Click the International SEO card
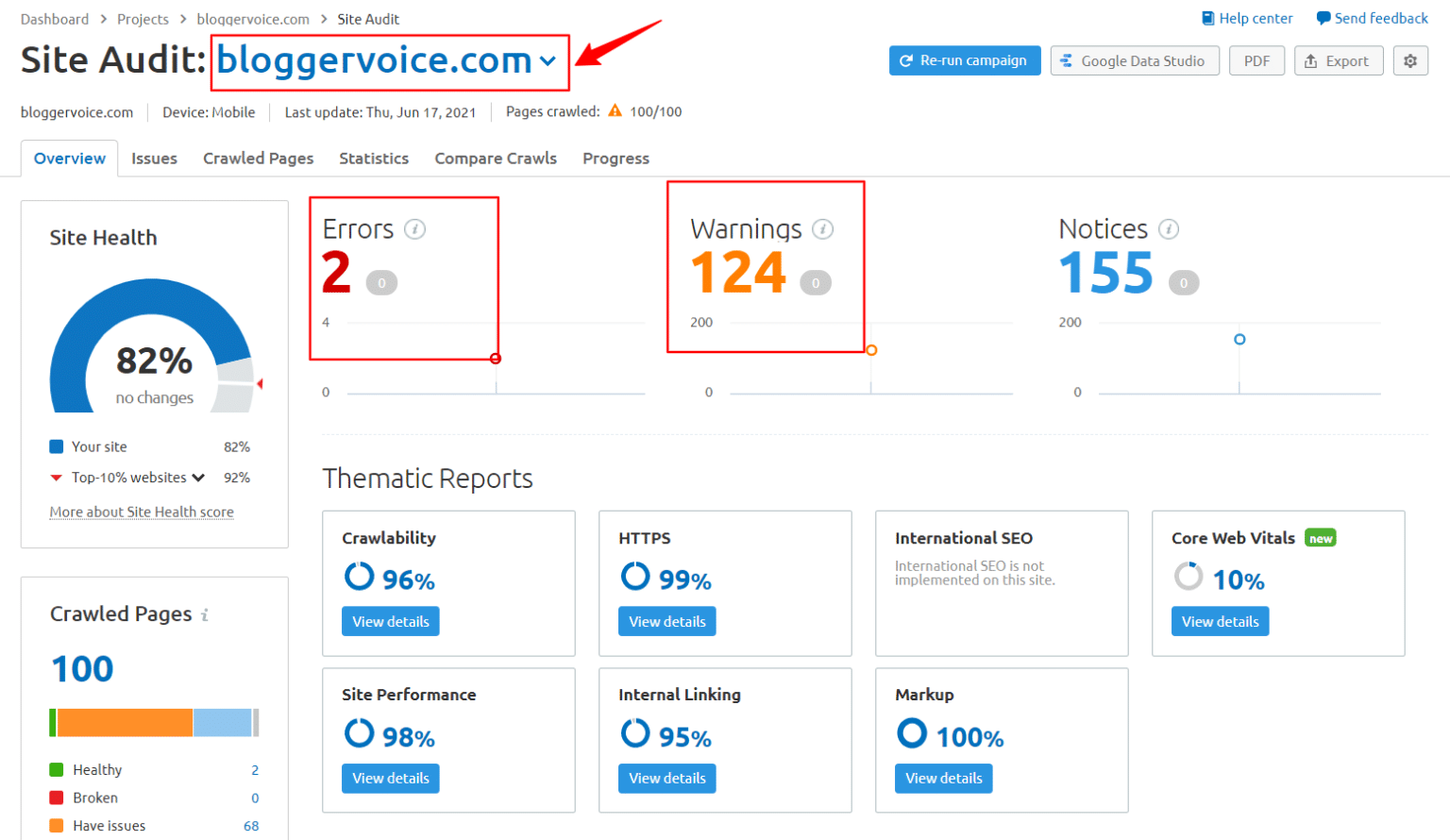This screenshot has height=840, width=1450. click(1002, 583)
